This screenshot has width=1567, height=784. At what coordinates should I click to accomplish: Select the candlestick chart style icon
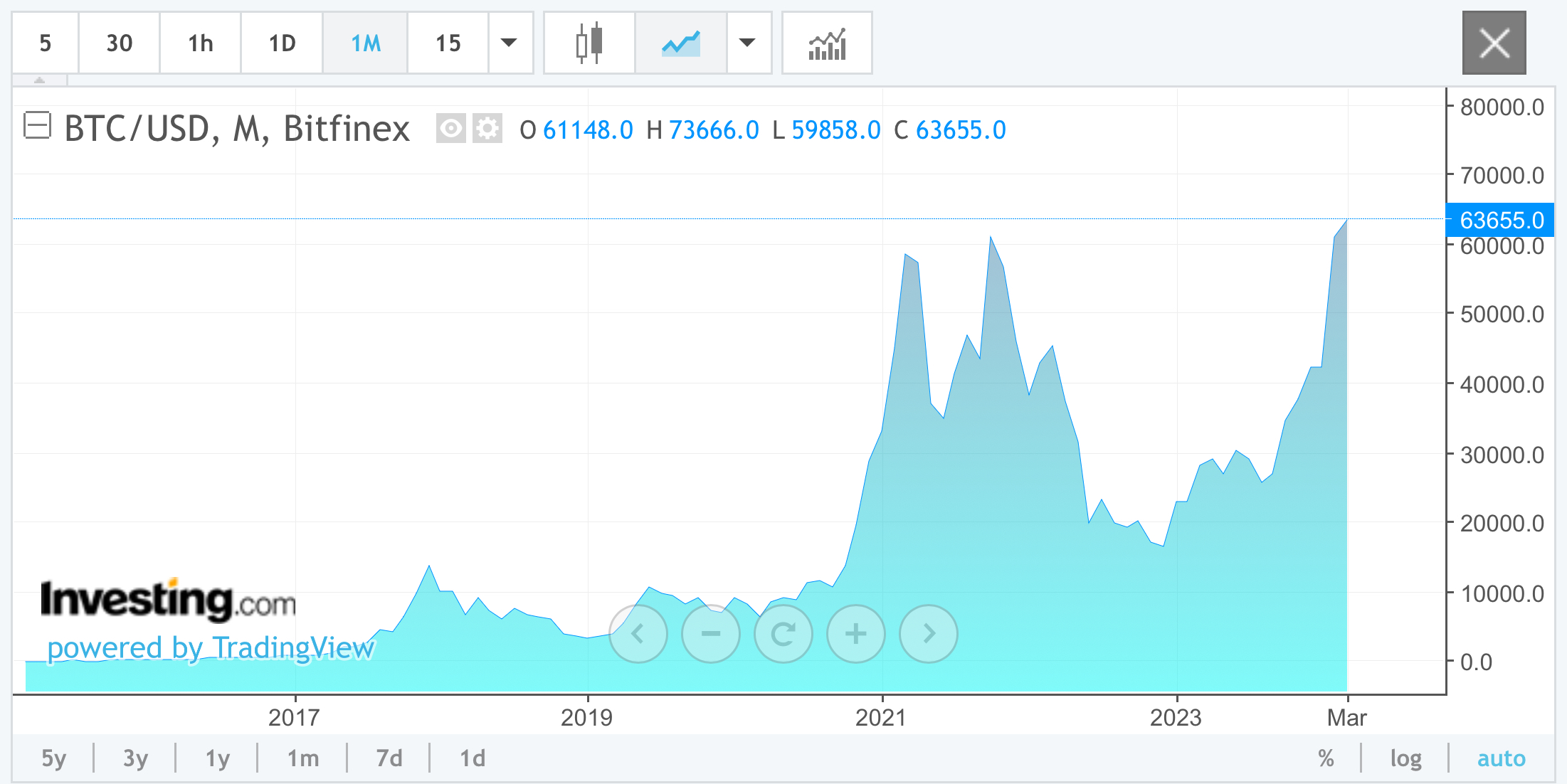pyautogui.click(x=589, y=43)
